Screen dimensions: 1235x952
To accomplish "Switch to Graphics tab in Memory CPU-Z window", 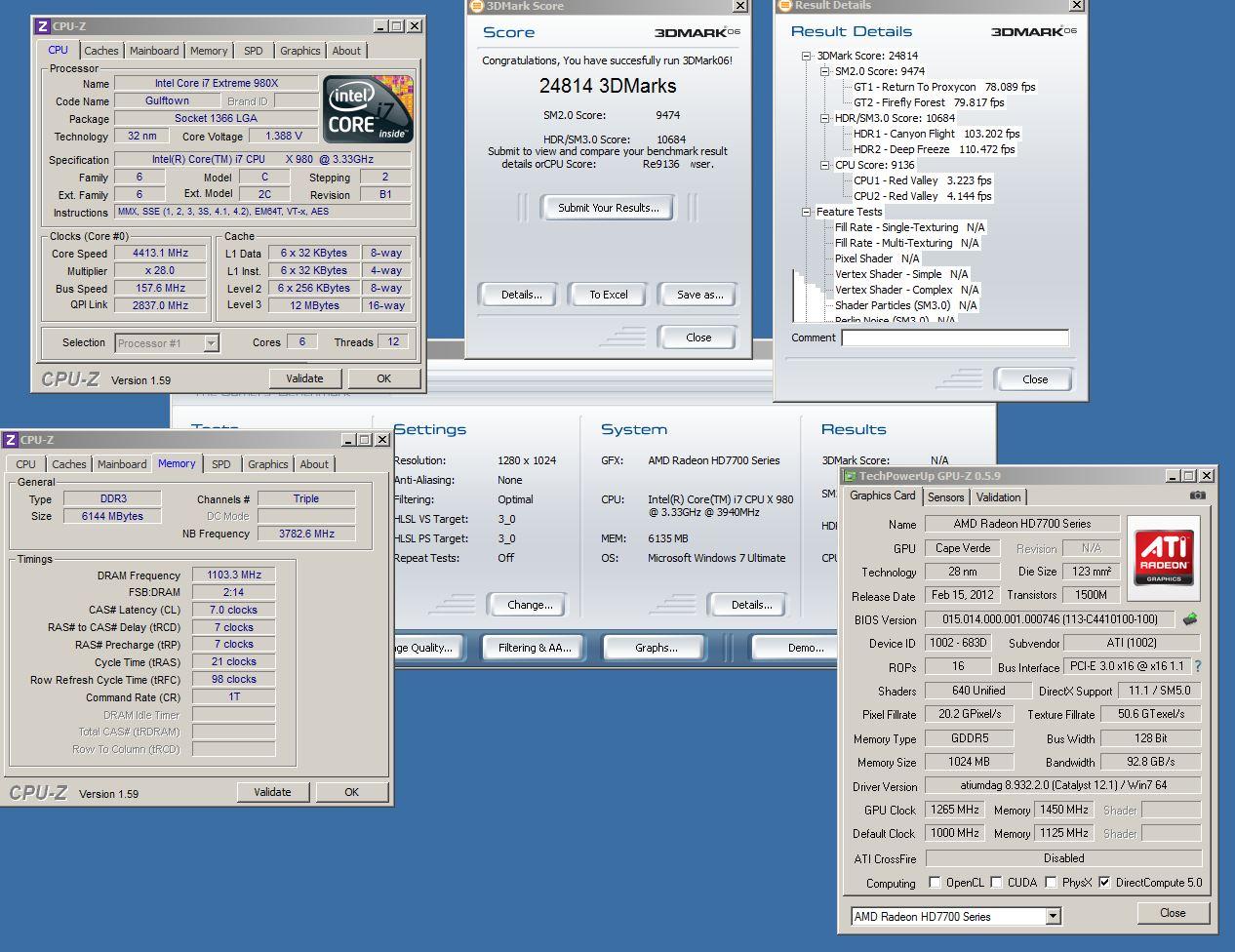I will tap(267, 464).
